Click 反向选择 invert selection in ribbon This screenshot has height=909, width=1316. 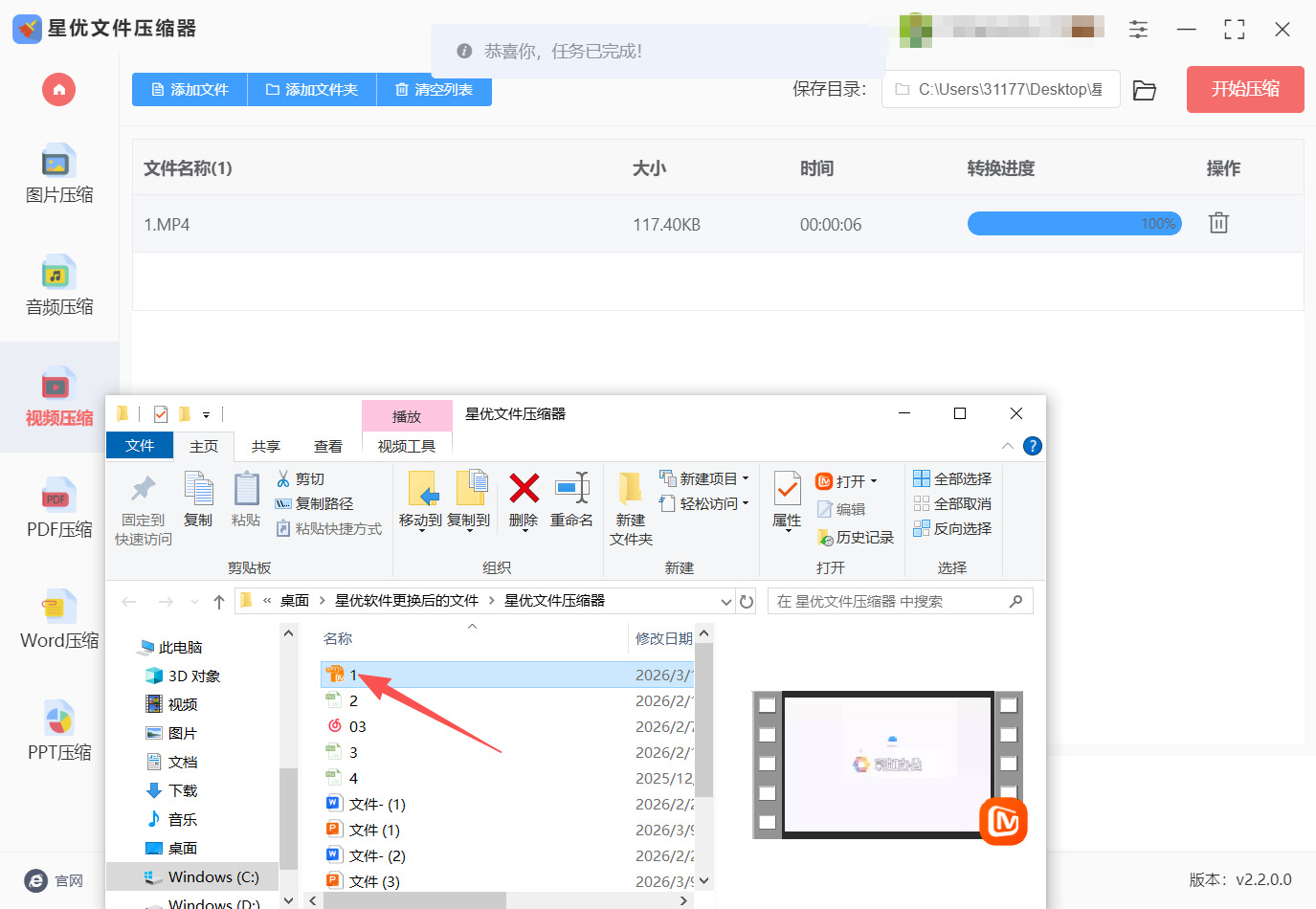pos(952,528)
